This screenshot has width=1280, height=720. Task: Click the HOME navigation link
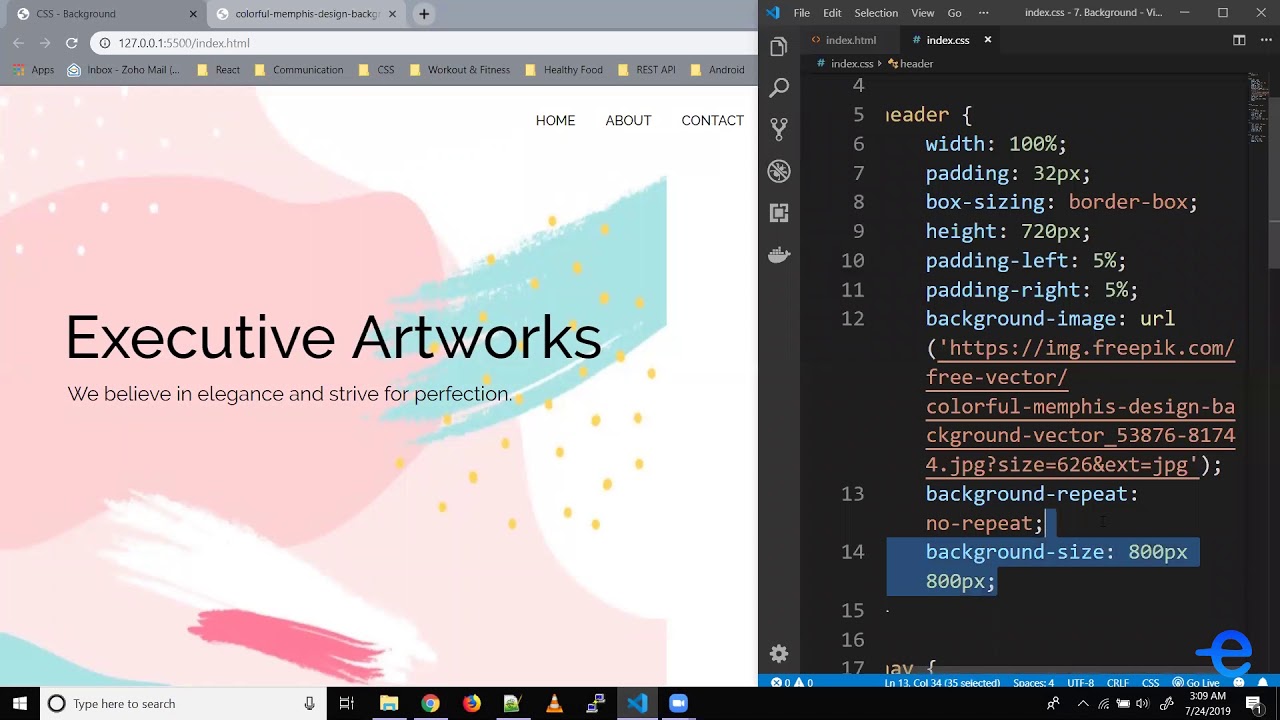click(x=555, y=121)
